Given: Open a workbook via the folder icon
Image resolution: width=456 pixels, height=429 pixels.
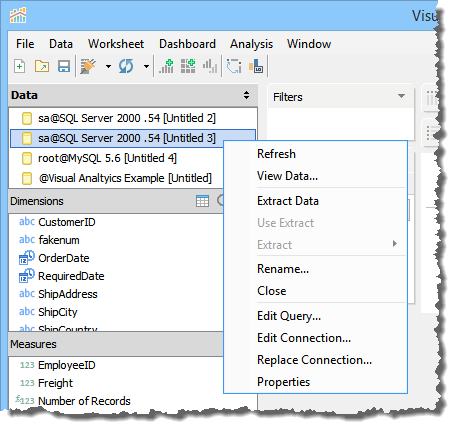Looking at the screenshot, I should 42,66.
